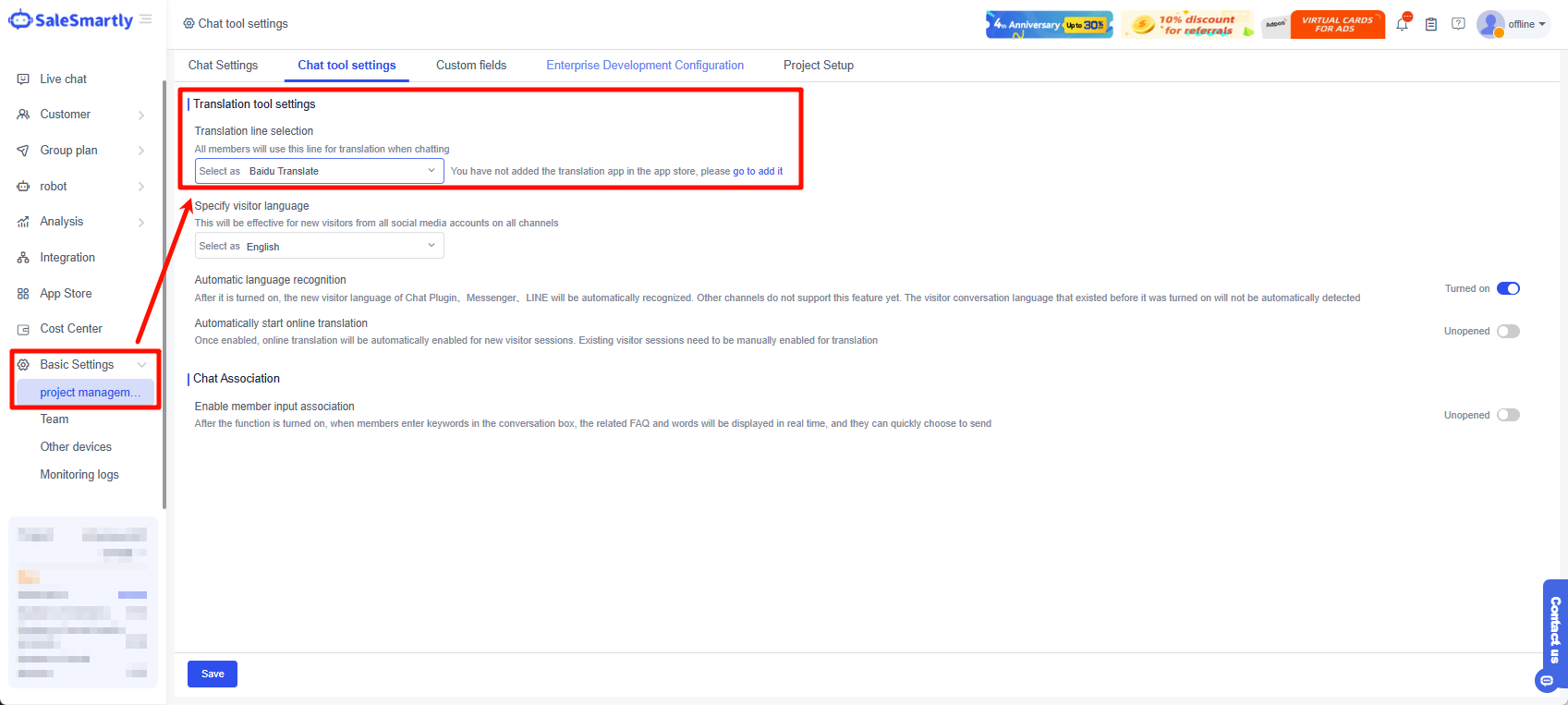Select project management in the sidebar
Screen dimensions: 1568x705
85,393
